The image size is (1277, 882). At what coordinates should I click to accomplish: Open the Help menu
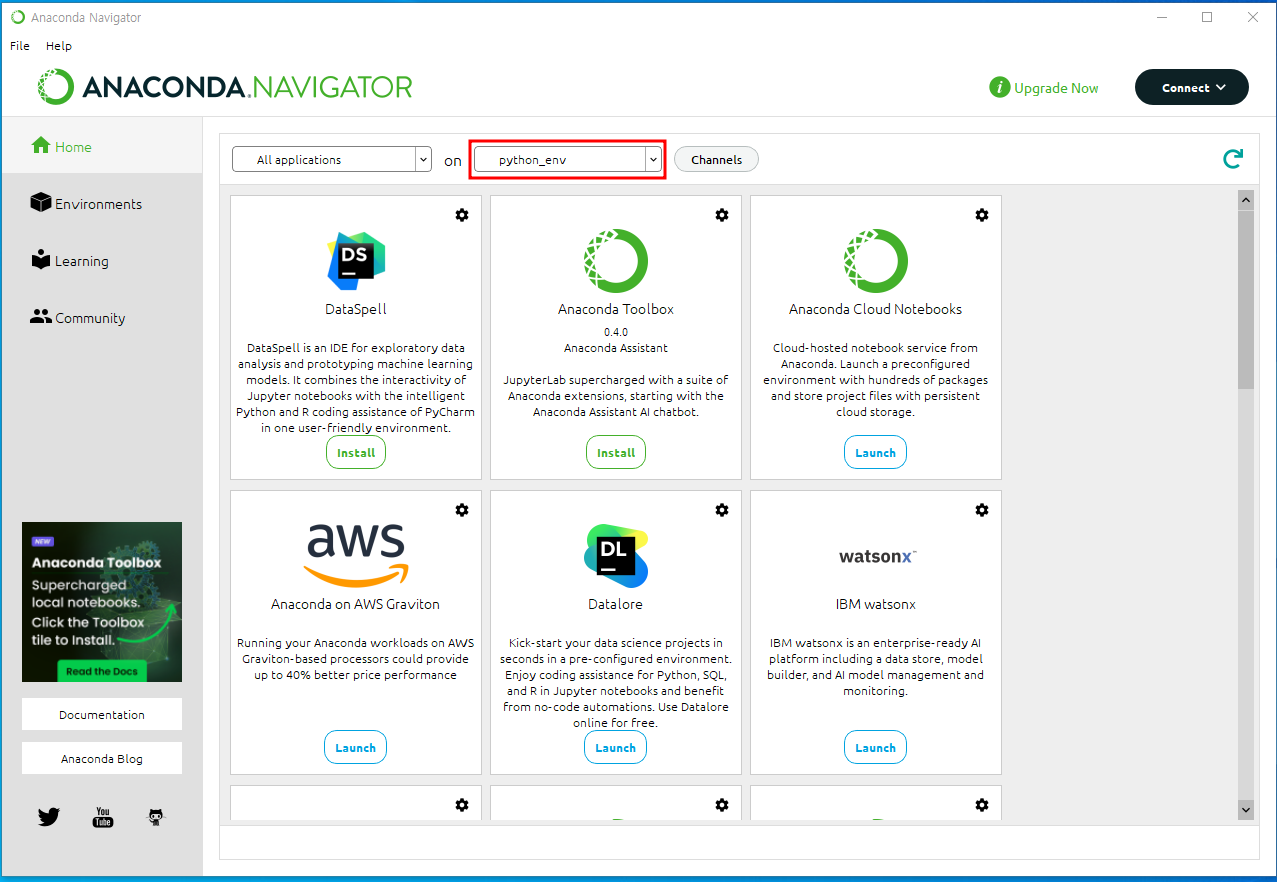[x=59, y=46]
